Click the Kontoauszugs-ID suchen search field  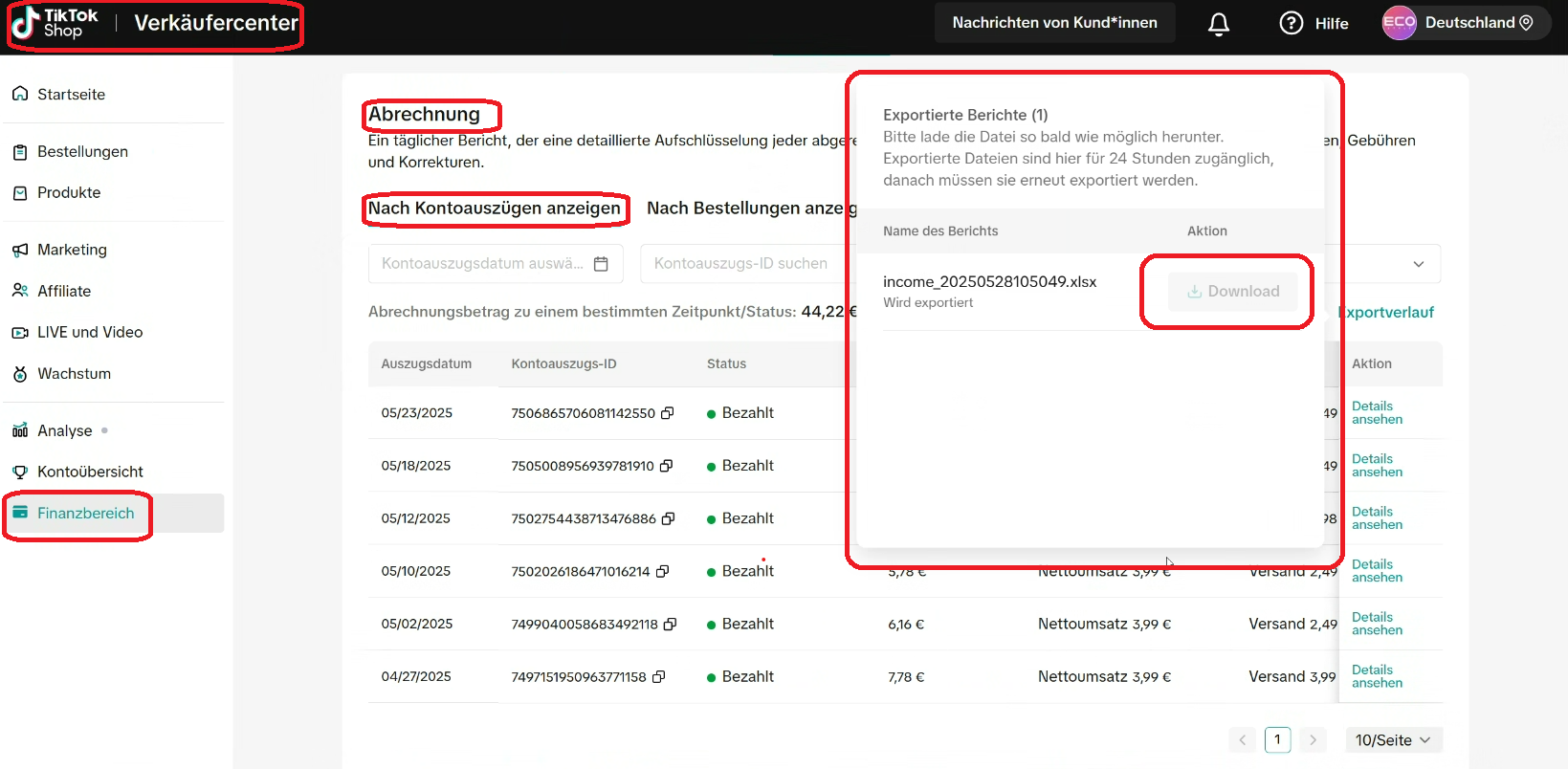point(740,264)
